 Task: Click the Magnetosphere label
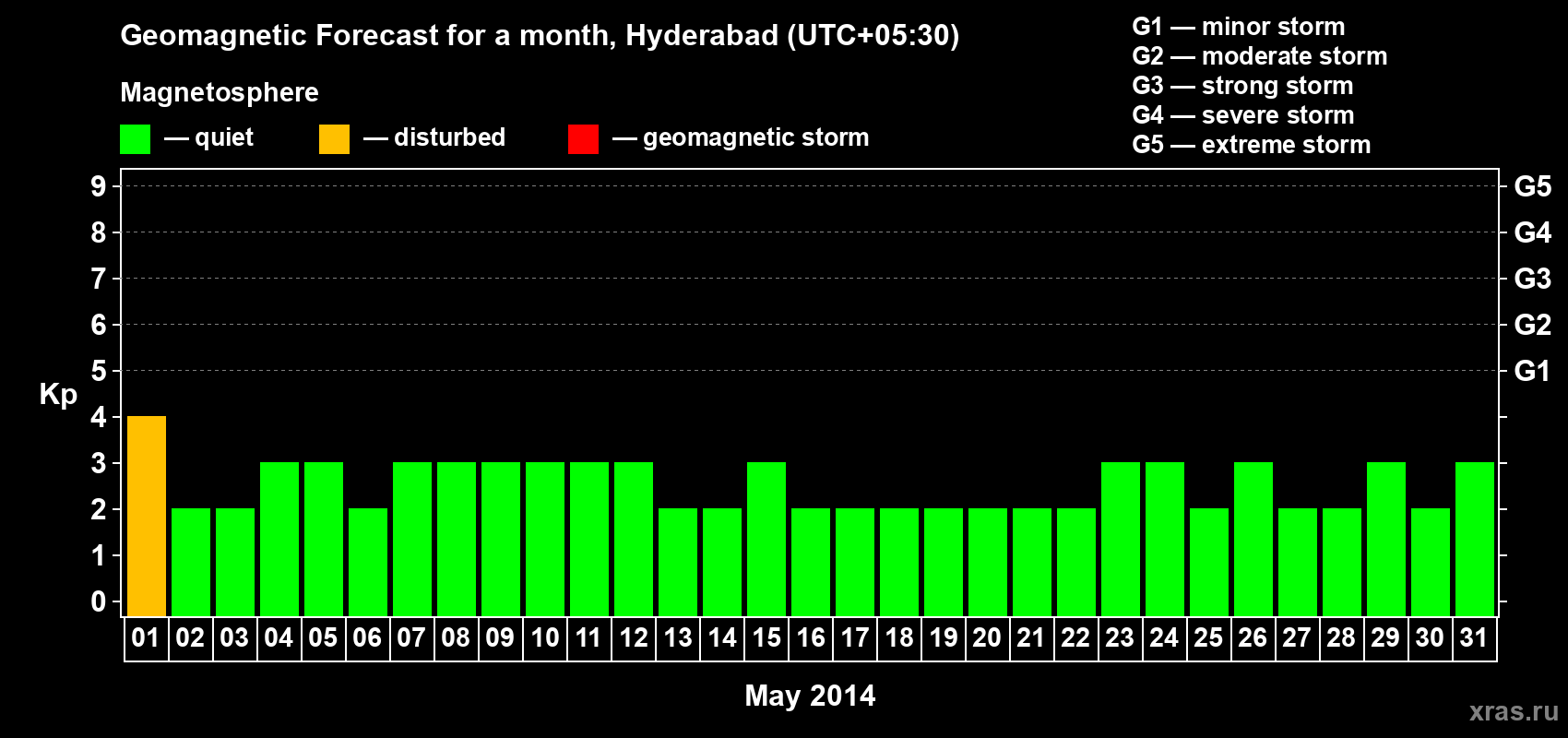pos(220,92)
